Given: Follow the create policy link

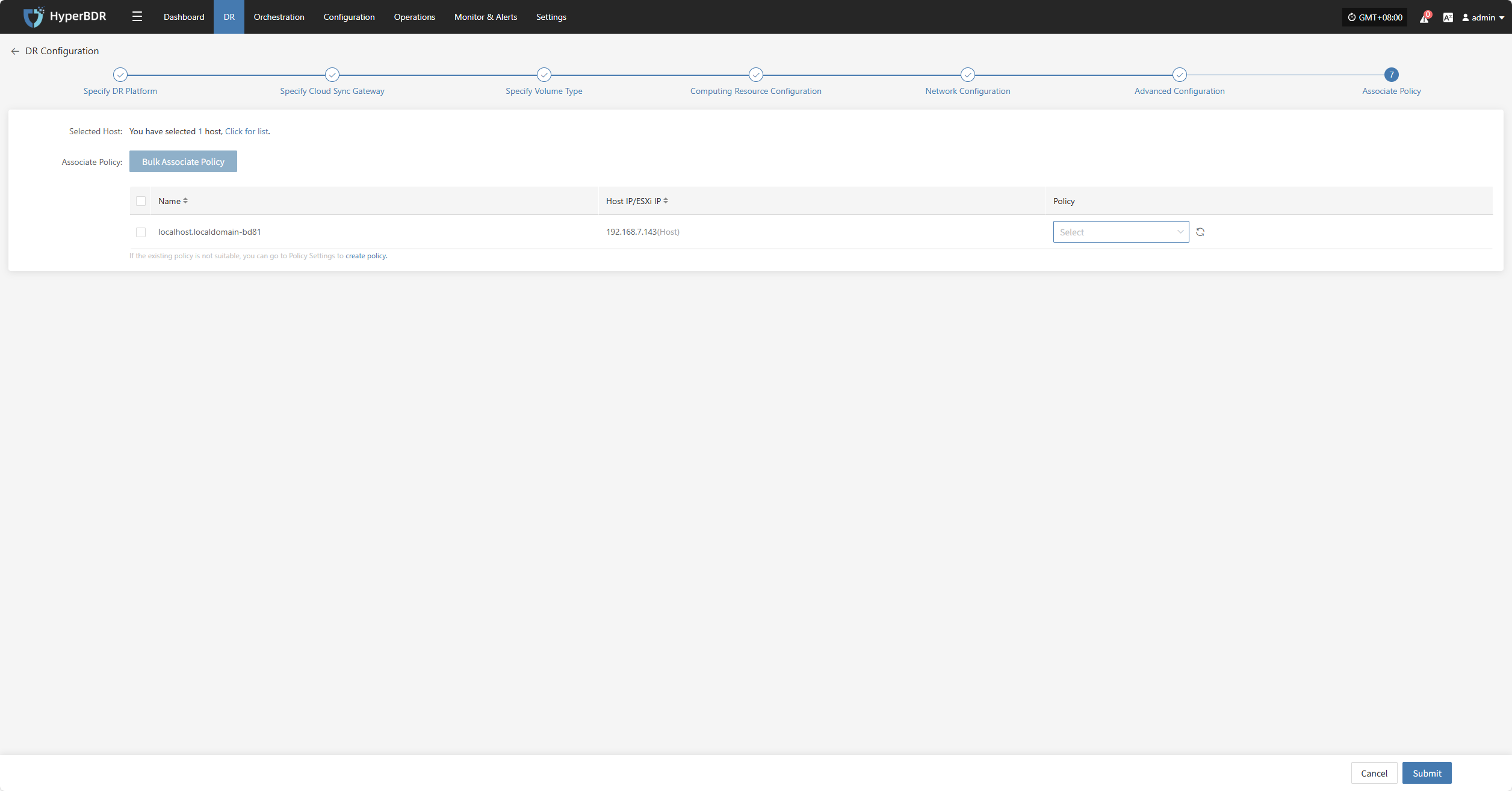Looking at the screenshot, I should coord(366,256).
